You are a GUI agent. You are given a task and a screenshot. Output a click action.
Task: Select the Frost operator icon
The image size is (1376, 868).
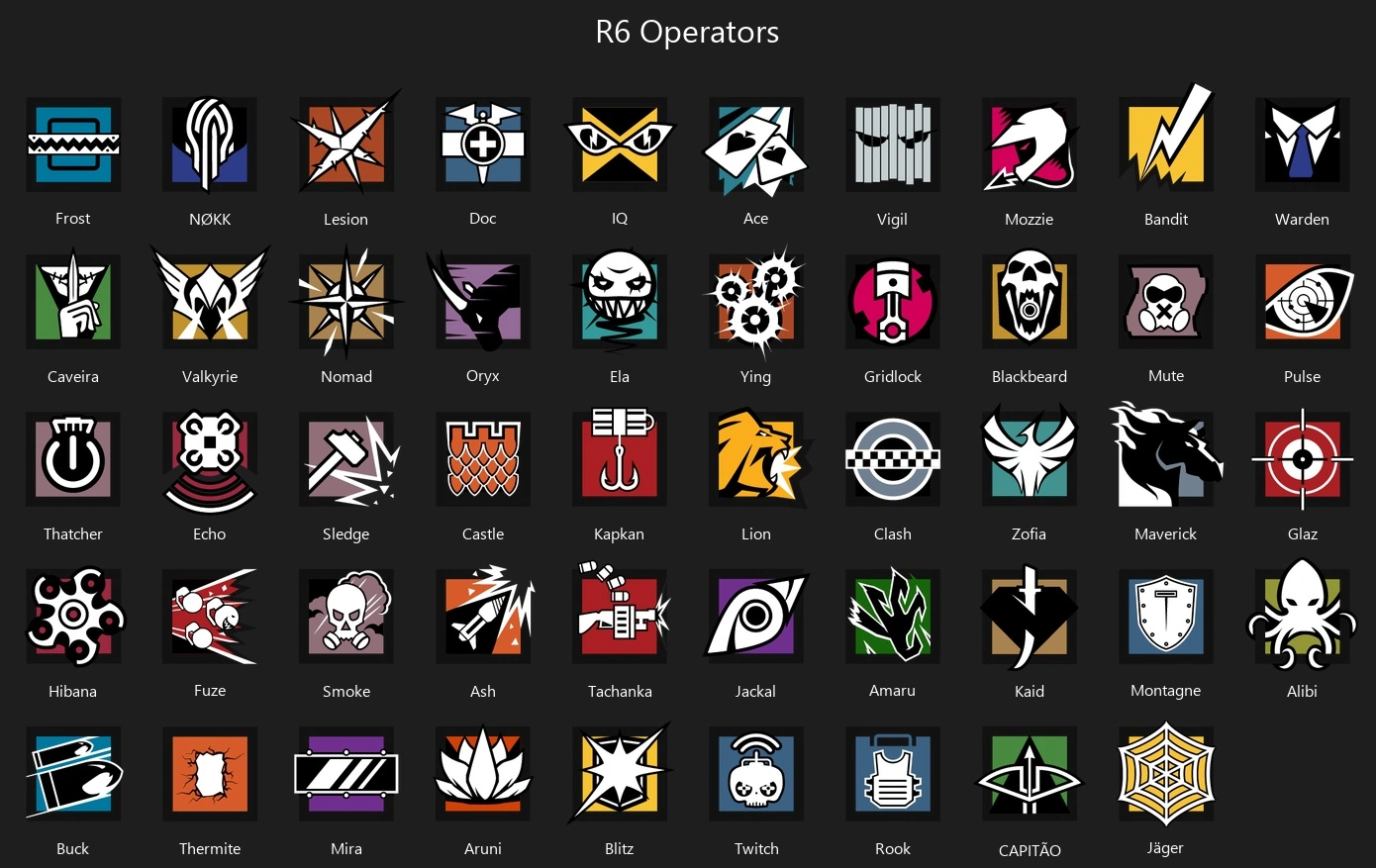coord(73,145)
